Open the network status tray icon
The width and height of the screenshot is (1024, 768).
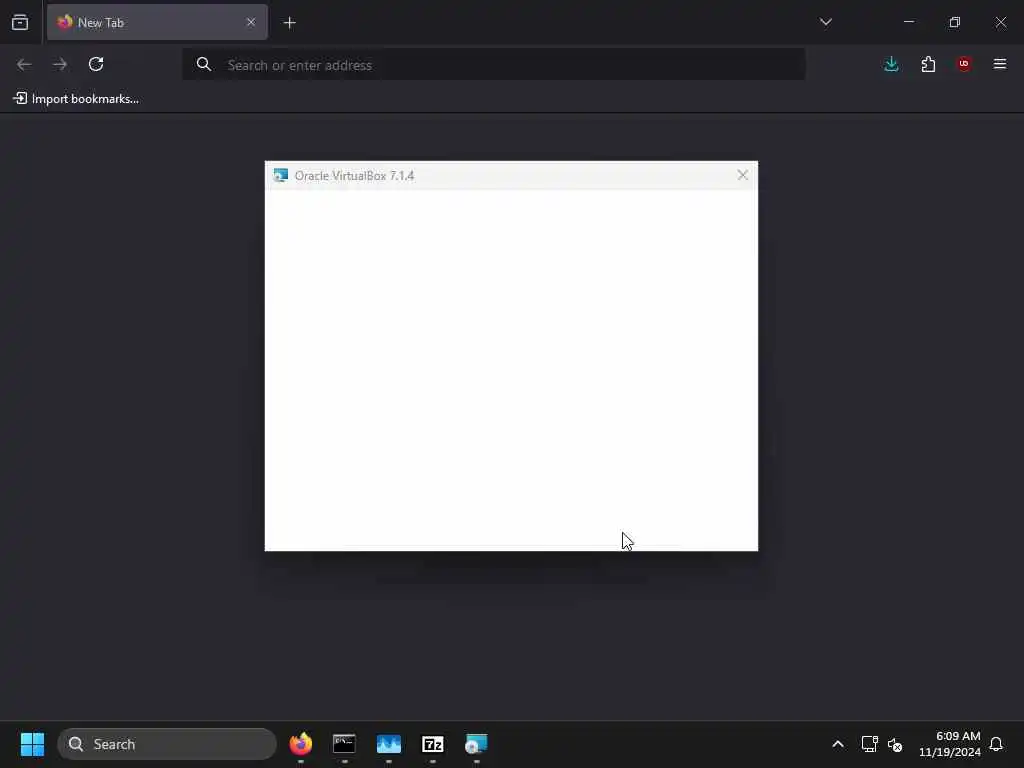click(x=869, y=744)
